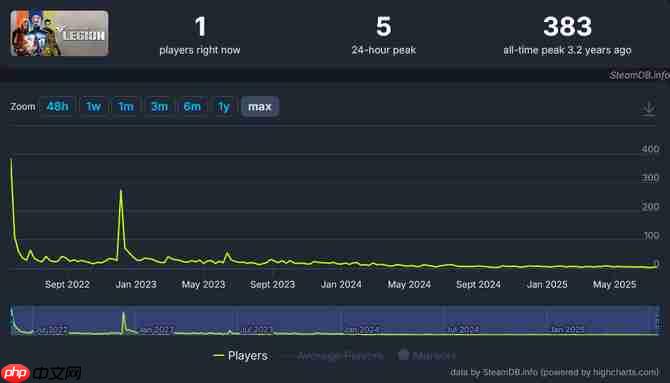Click the navigator's left range handle

(11, 320)
